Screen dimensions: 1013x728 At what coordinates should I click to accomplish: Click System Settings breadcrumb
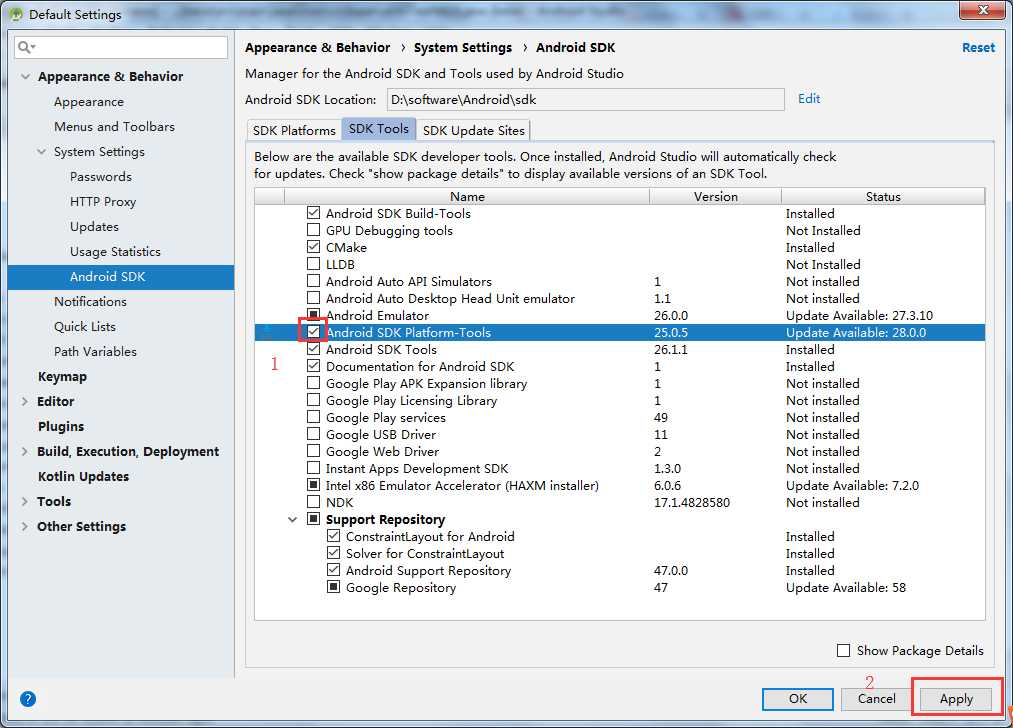[463, 48]
